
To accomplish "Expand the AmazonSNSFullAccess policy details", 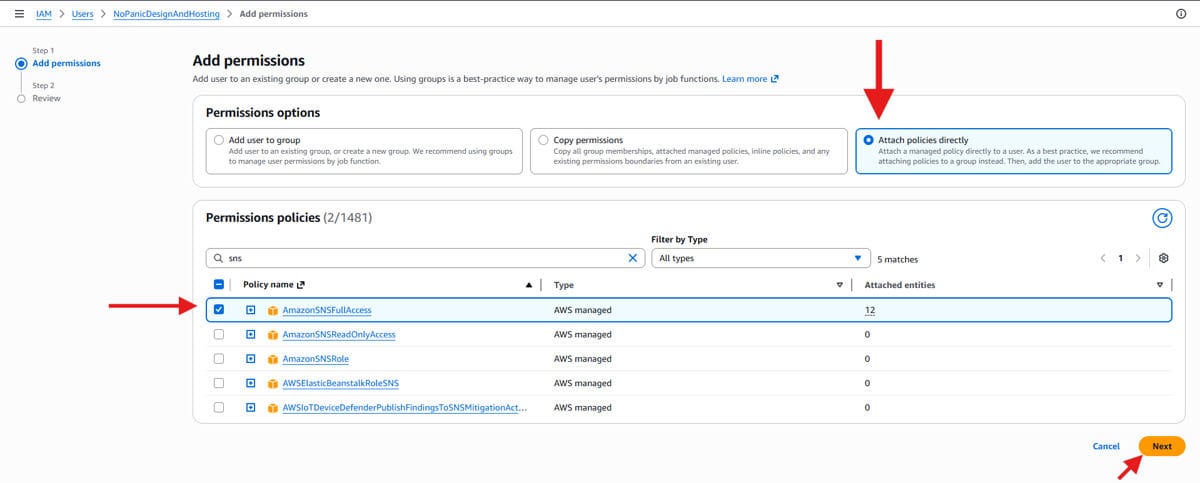I will pos(251,310).
